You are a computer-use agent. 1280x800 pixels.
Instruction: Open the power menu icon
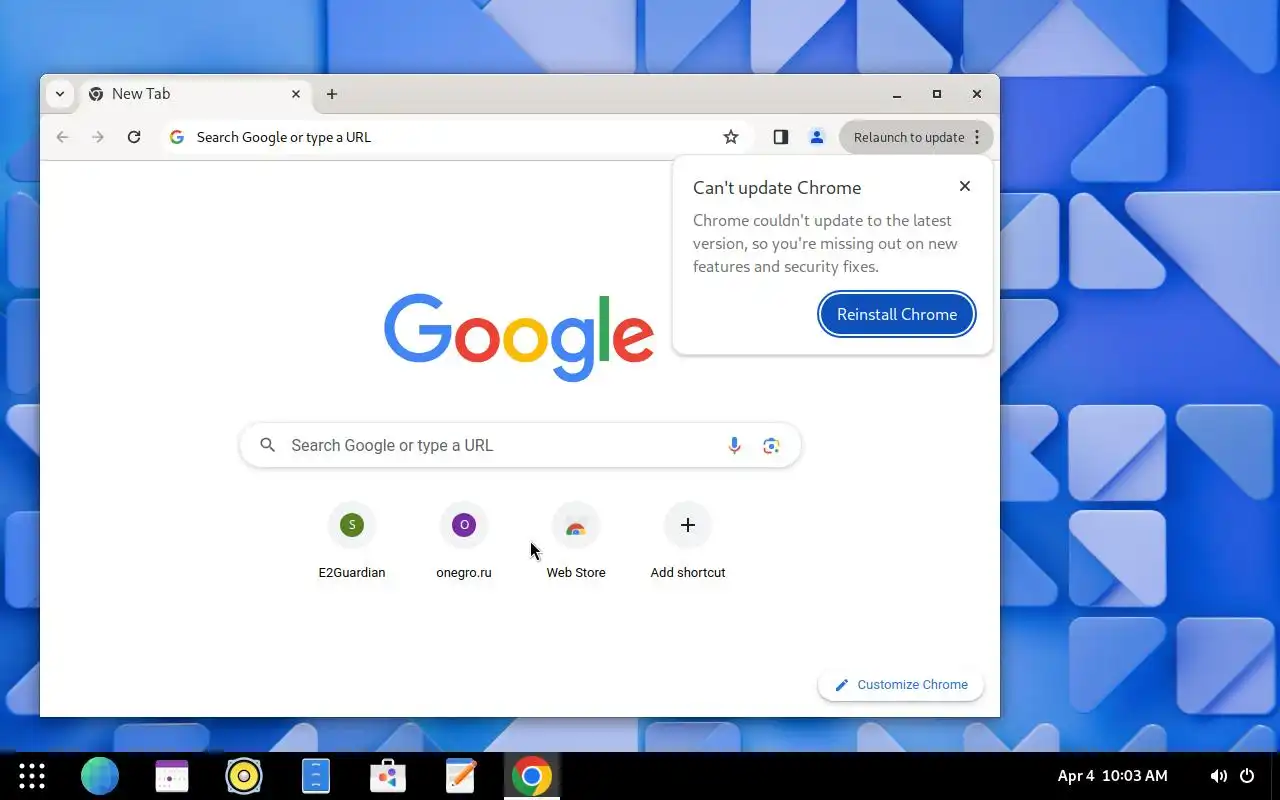tap(1247, 776)
